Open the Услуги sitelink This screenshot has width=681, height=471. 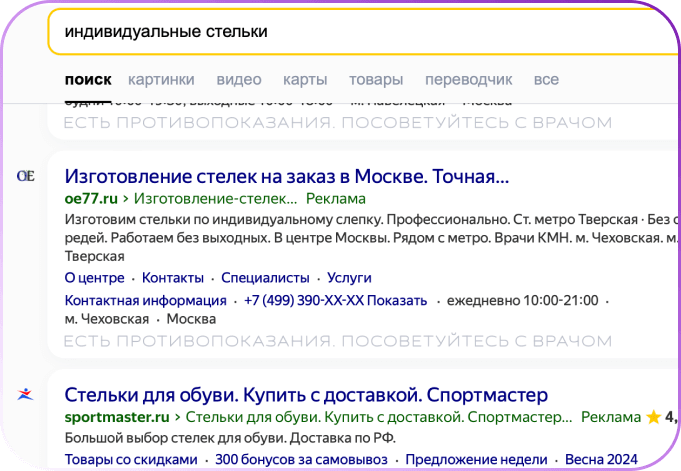349,278
